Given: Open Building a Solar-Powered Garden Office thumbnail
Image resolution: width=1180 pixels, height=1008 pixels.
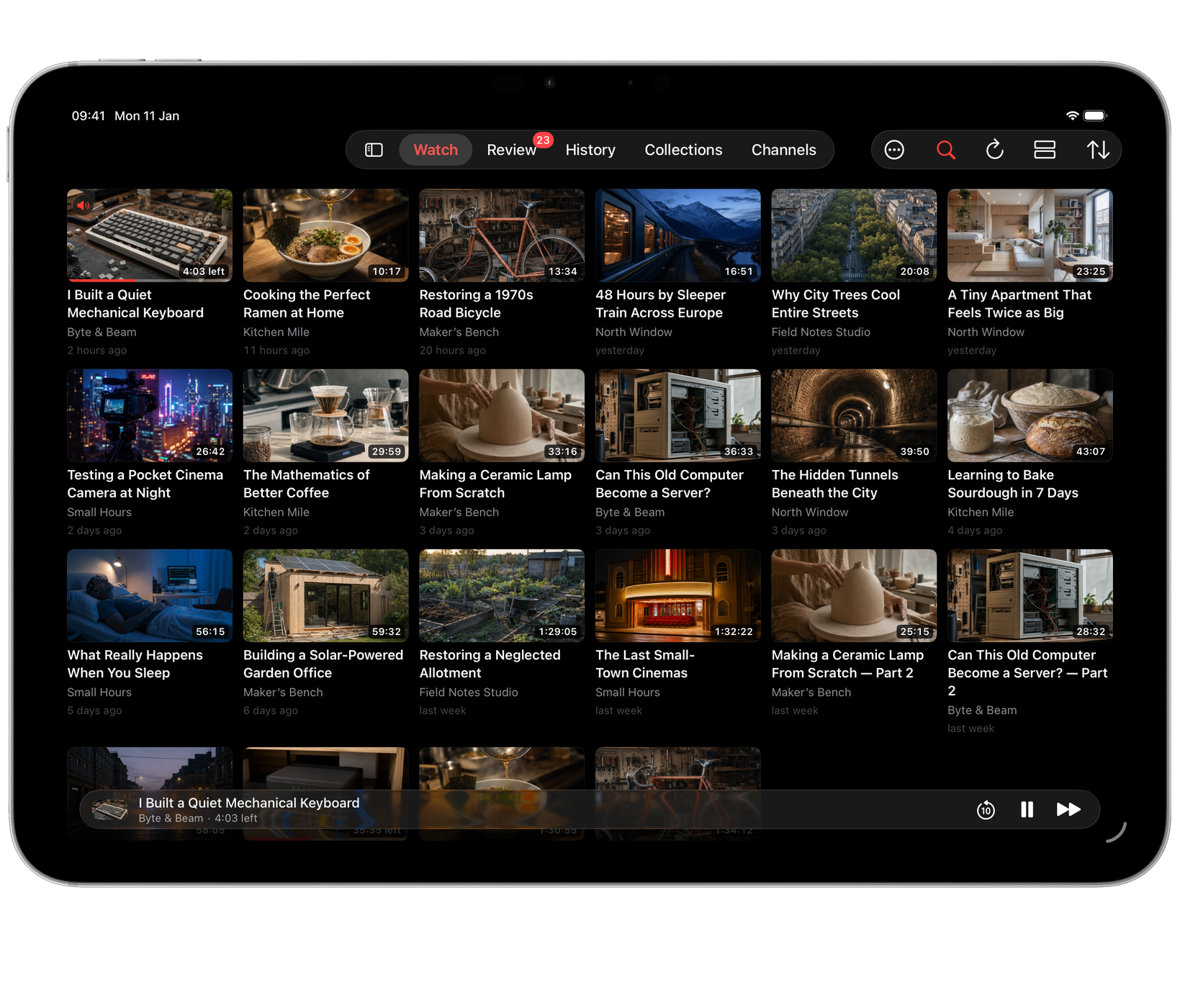Looking at the screenshot, I should 325,595.
